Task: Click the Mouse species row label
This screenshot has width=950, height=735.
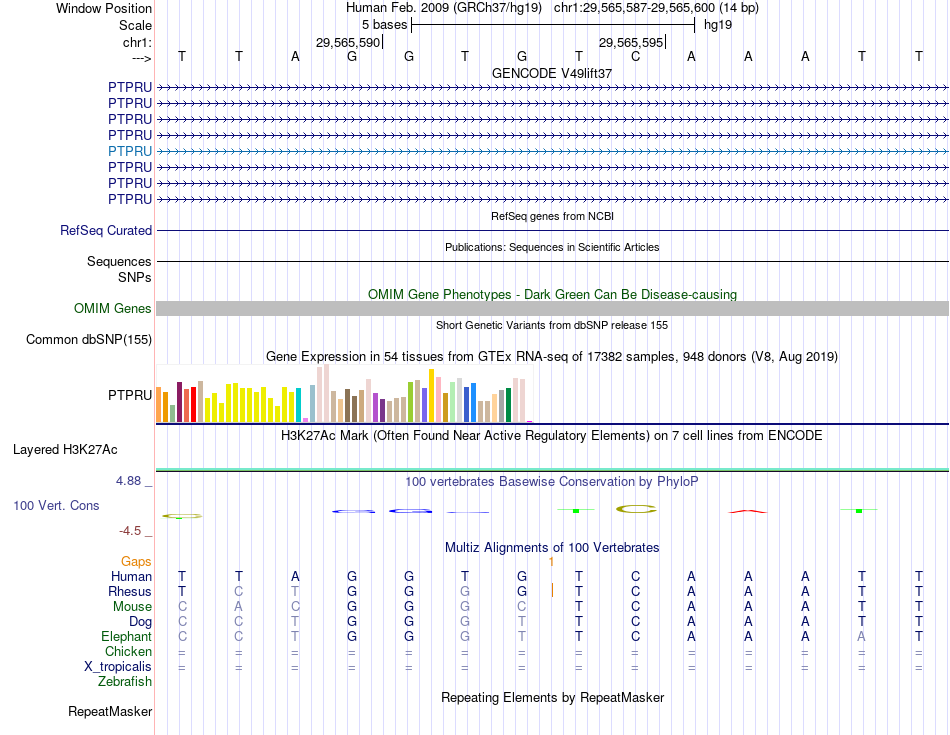Action: (x=132, y=607)
